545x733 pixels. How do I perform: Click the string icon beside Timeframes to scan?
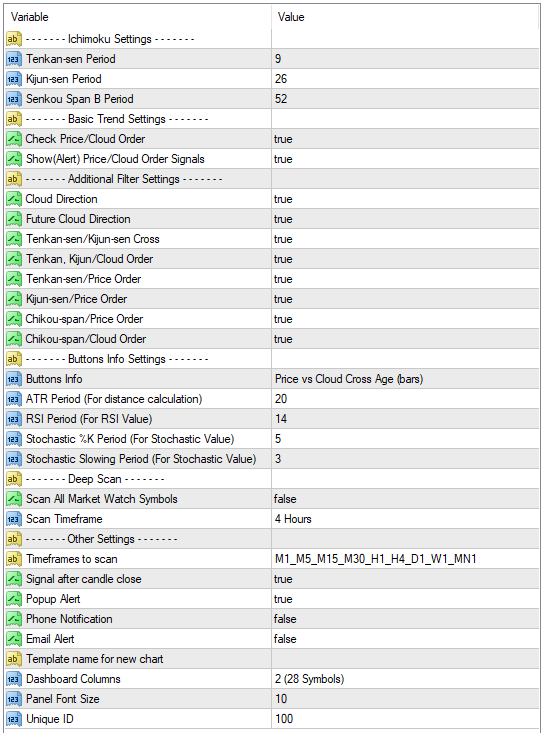14,559
